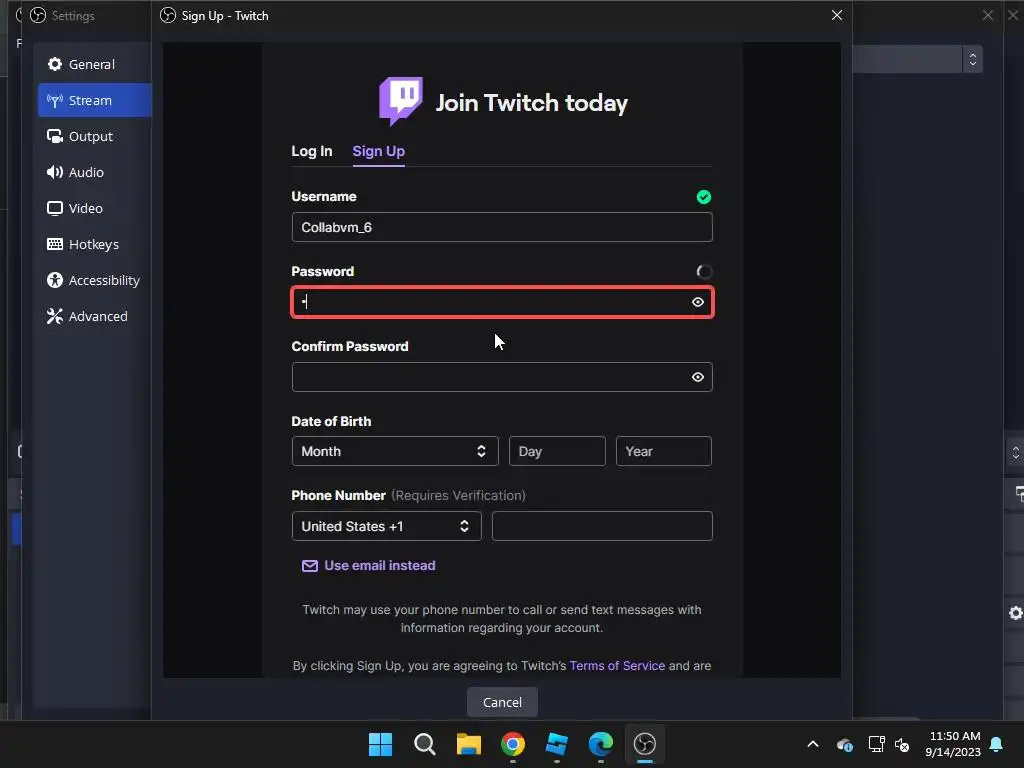Open Accessibility settings

[92, 280]
